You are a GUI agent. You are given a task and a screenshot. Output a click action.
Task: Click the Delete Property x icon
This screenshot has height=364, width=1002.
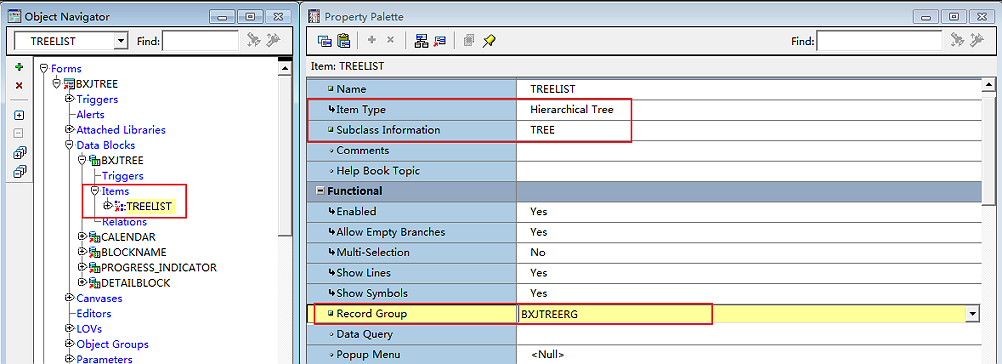390,40
